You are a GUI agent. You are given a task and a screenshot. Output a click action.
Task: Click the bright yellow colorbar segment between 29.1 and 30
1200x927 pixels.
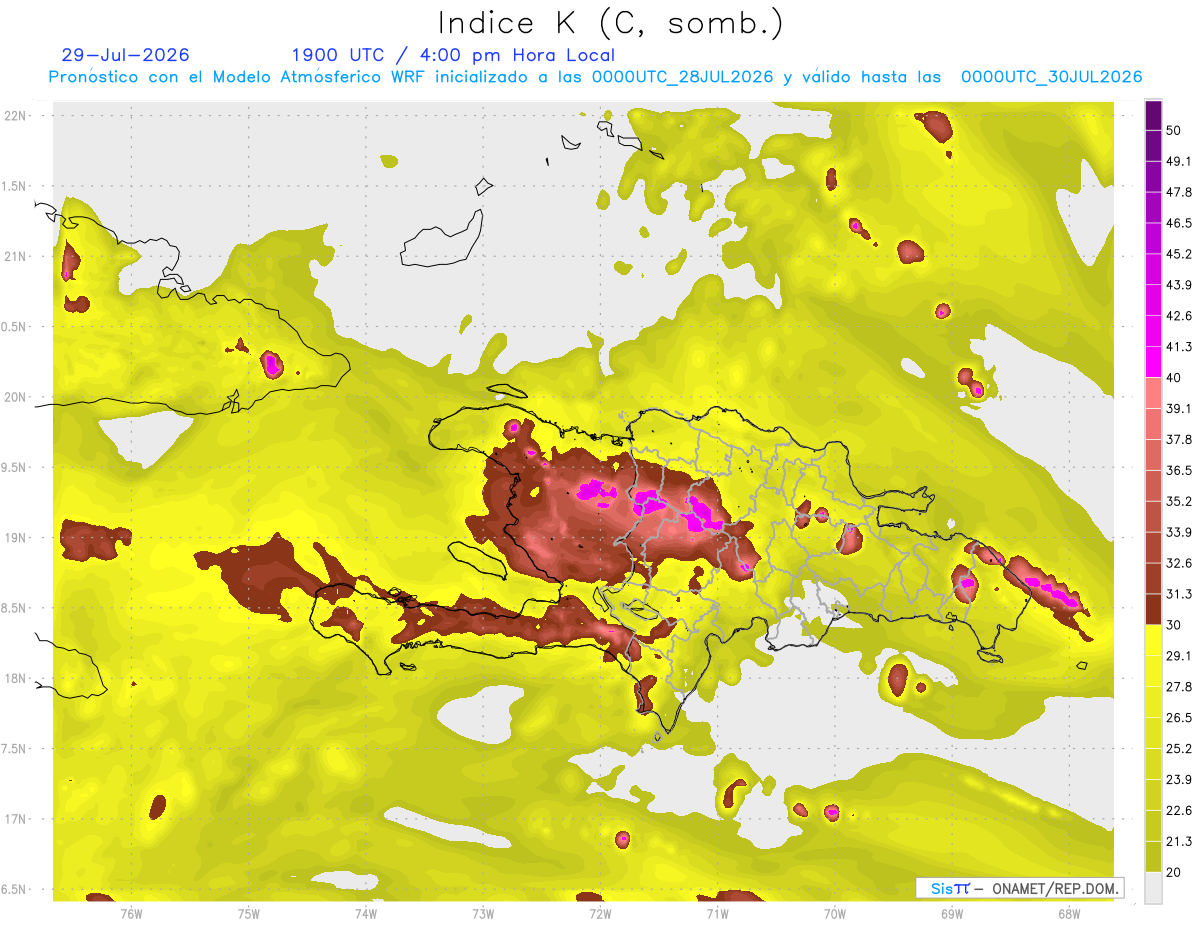(x=1153, y=641)
